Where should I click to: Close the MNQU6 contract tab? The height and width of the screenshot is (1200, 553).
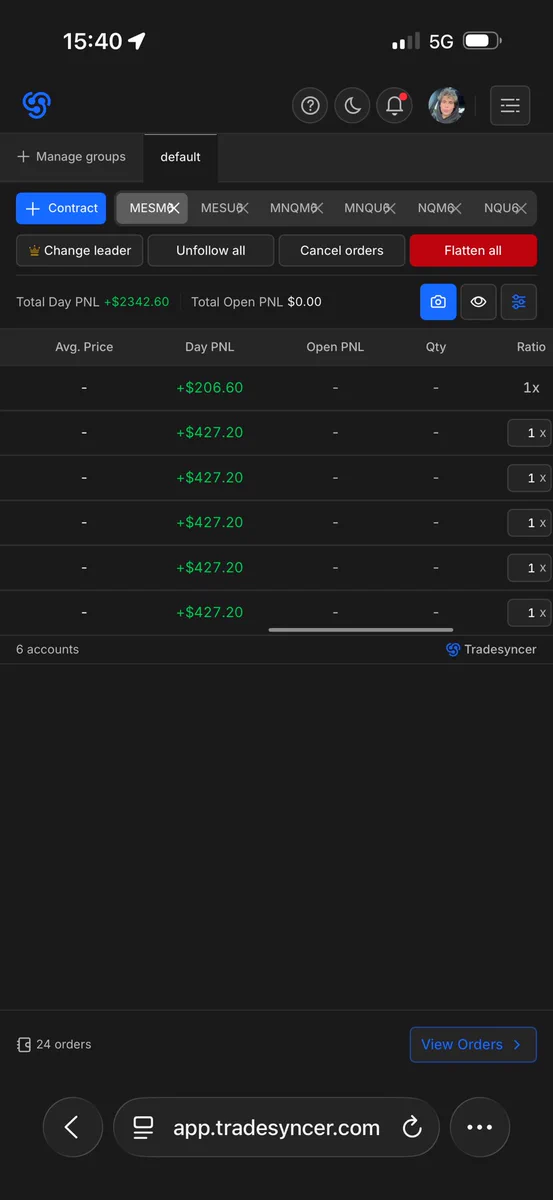390,208
